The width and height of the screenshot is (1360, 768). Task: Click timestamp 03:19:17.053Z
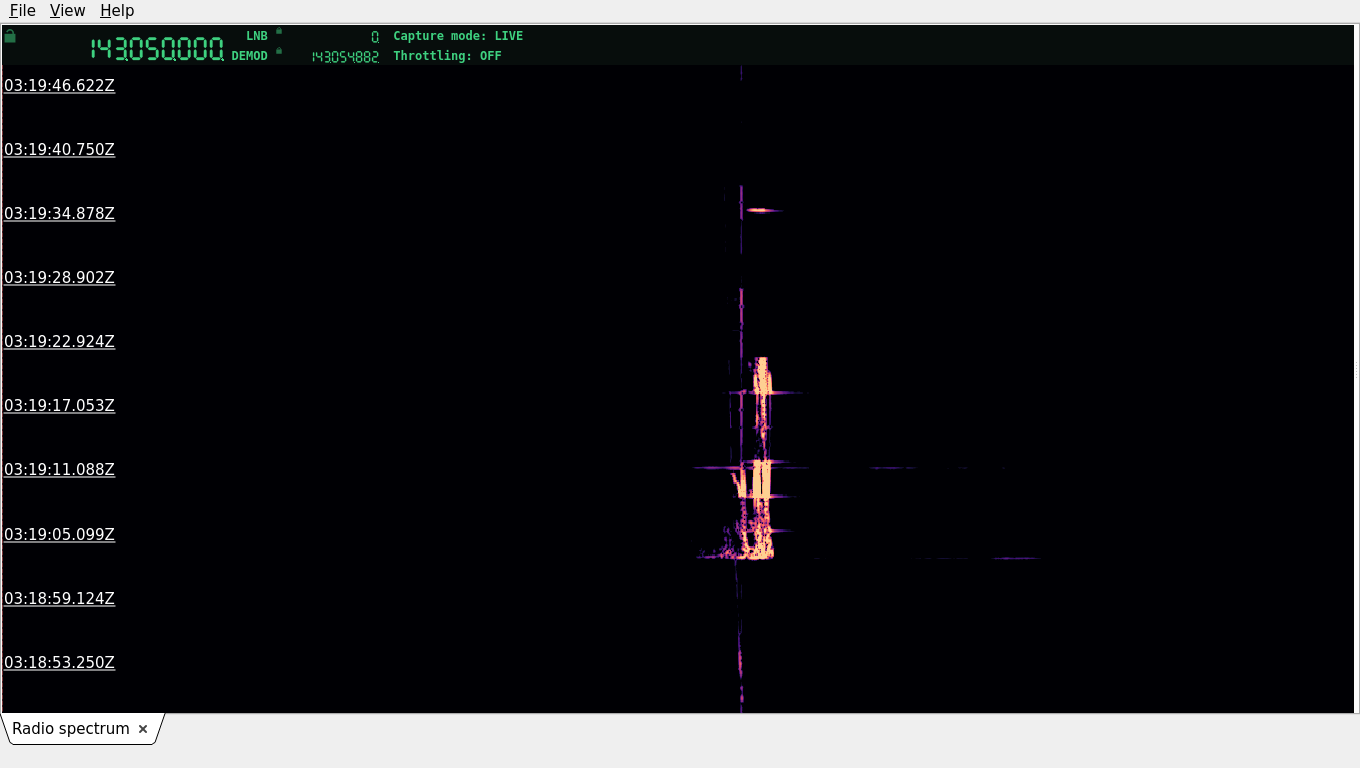pos(60,406)
